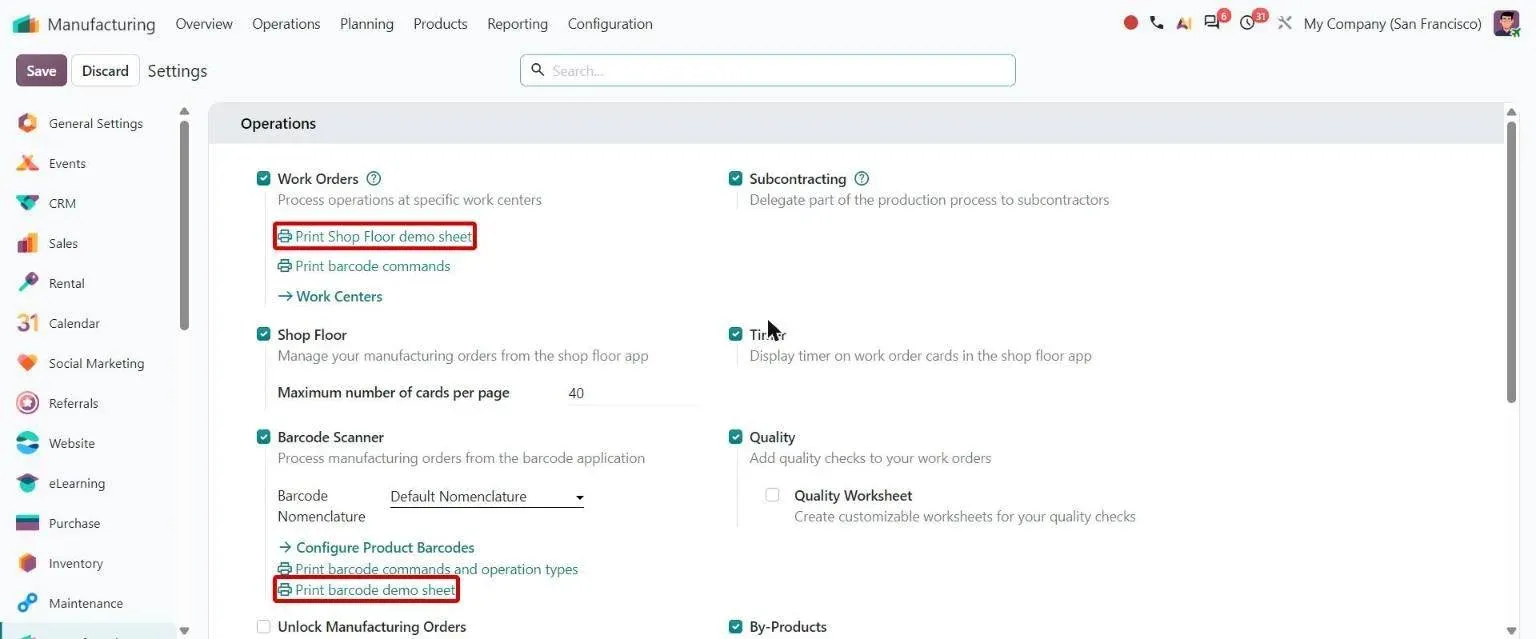This screenshot has width=1536, height=639.
Task: Open the Reporting menu
Action: pos(517,23)
